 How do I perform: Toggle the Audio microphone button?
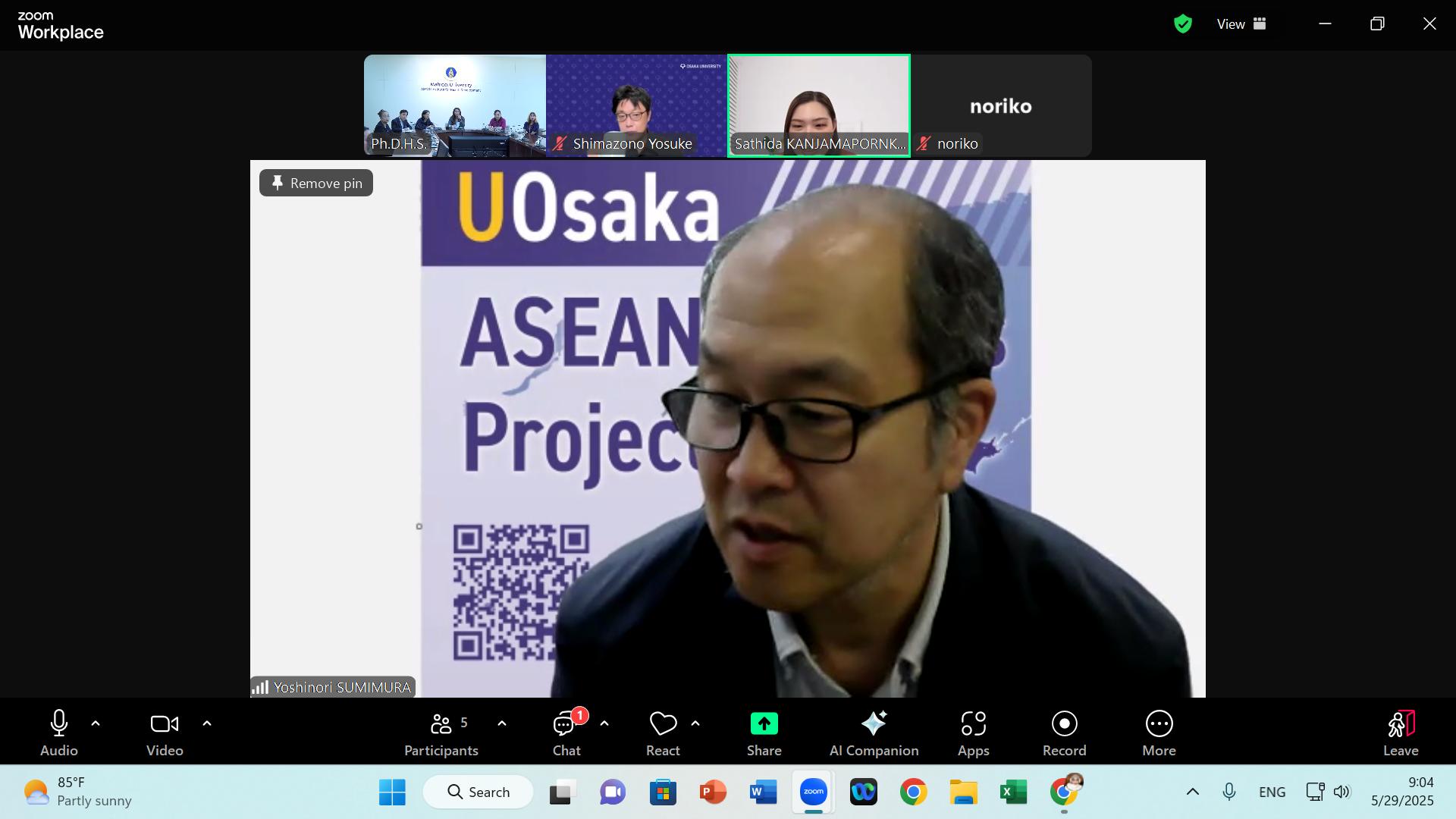[59, 733]
